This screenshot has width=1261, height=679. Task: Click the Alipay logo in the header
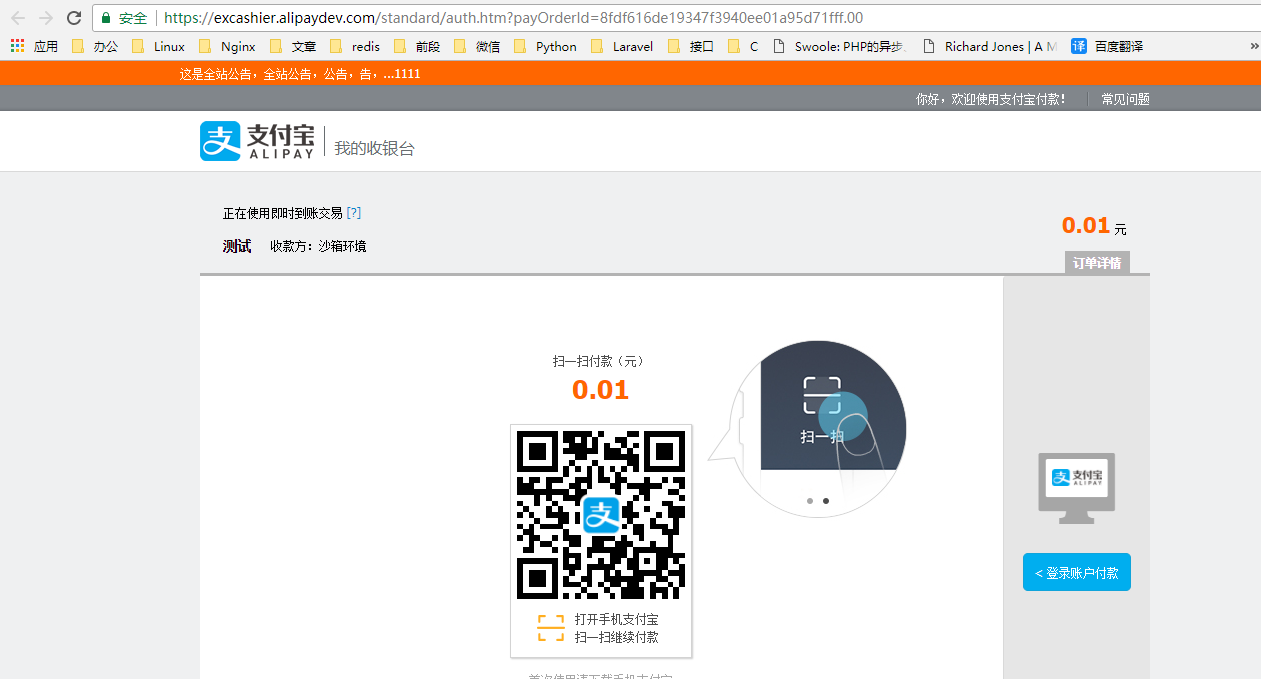[257, 141]
